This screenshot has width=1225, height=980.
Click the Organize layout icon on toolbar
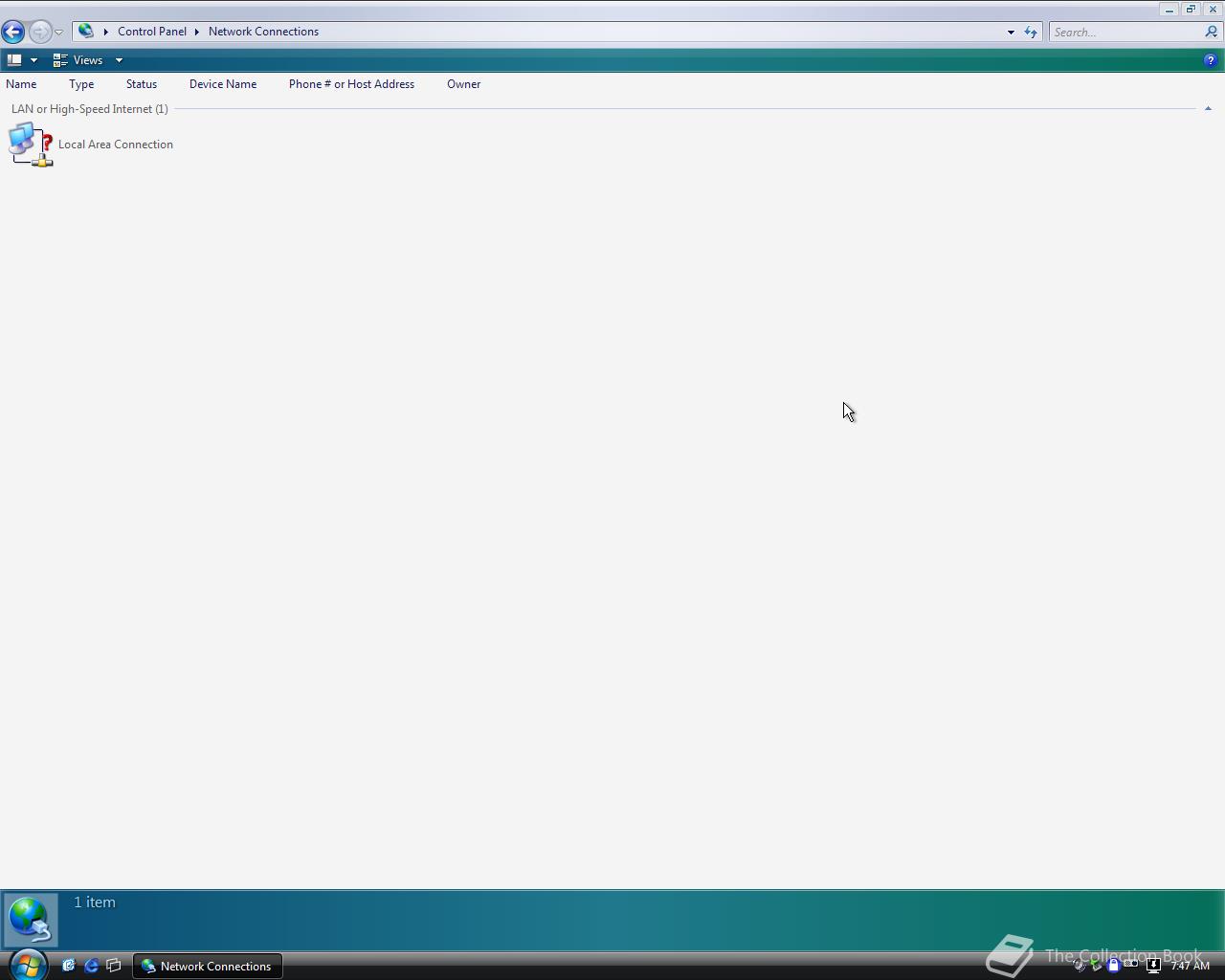tap(14, 60)
